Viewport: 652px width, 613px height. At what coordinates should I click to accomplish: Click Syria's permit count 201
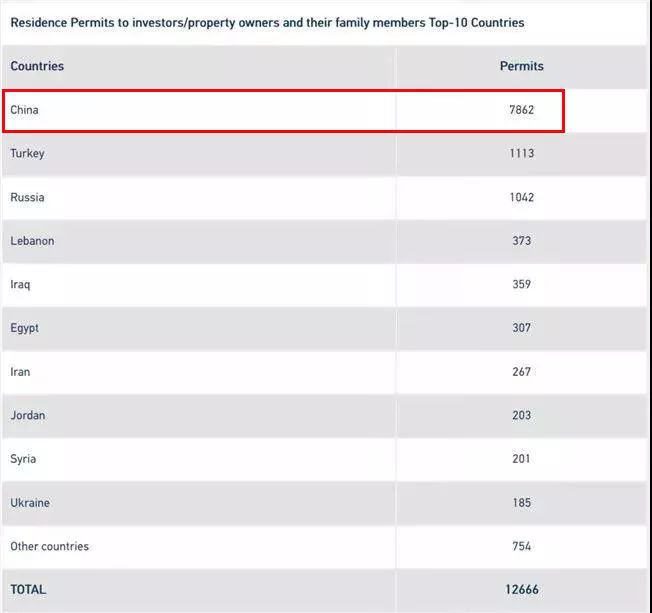point(521,459)
